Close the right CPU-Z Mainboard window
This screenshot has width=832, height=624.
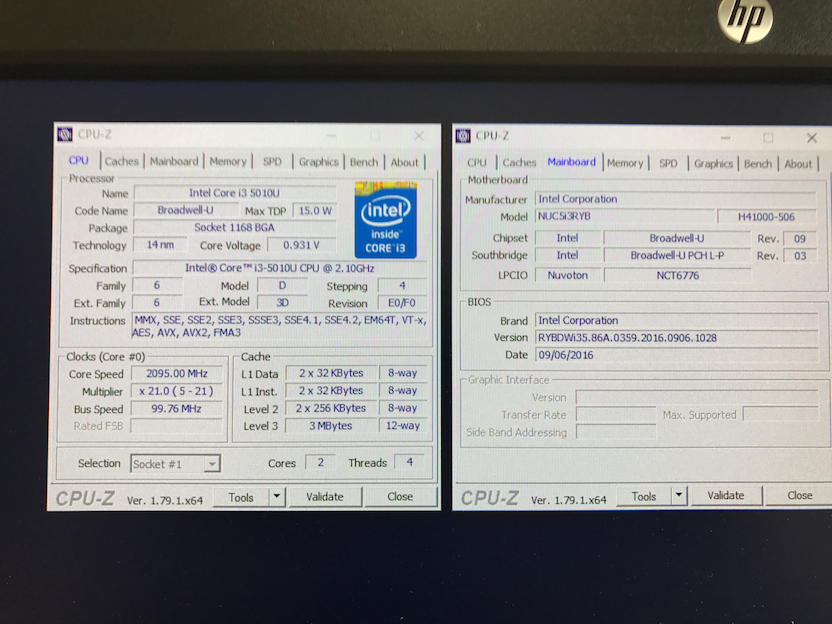pyautogui.click(x=811, y=138)
